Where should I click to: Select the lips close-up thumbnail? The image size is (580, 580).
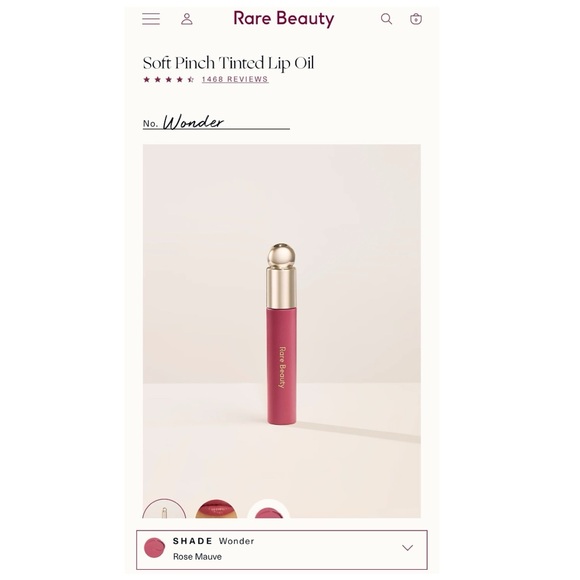[x=216, y=509]
